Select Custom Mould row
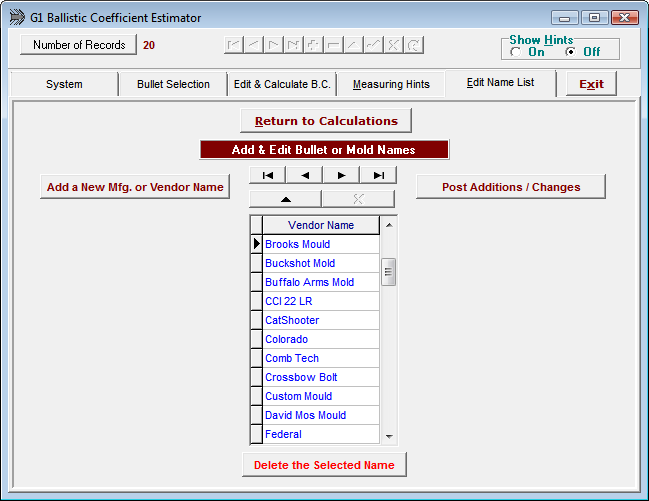This screenshot has height=501, width=649. pos(321,397)
